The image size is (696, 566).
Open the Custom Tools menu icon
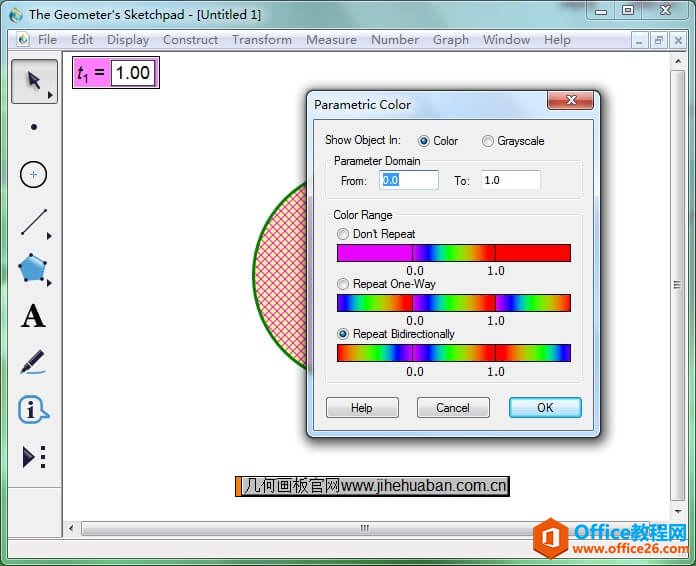coord(34,457)
